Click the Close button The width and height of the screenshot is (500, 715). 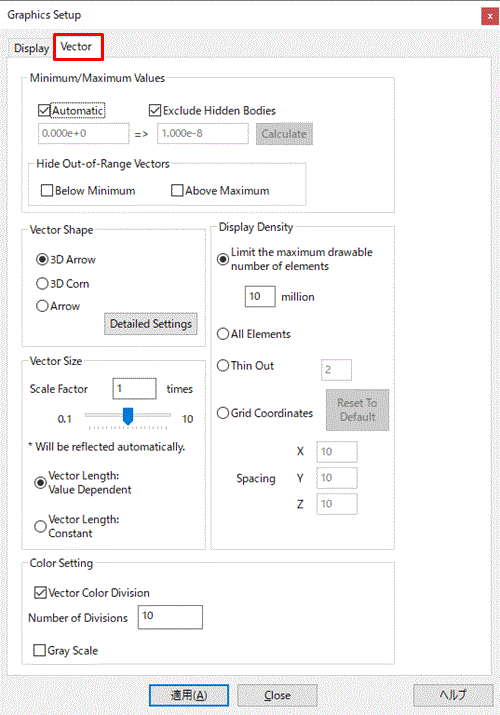pyautogui.click(x=277, y=695)
